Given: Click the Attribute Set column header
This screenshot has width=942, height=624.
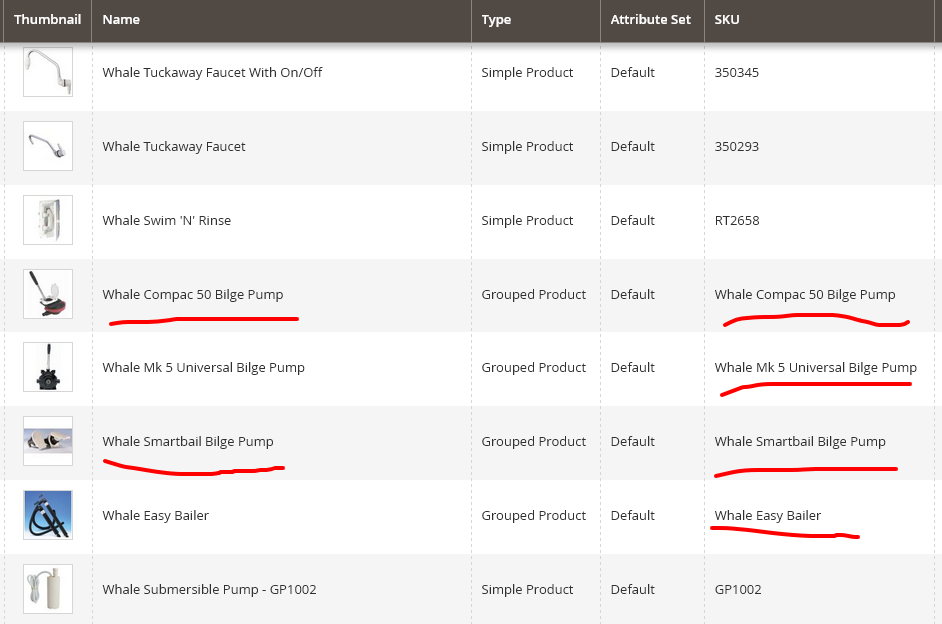Looking at the screenshot, I should [x=650, y=20].
